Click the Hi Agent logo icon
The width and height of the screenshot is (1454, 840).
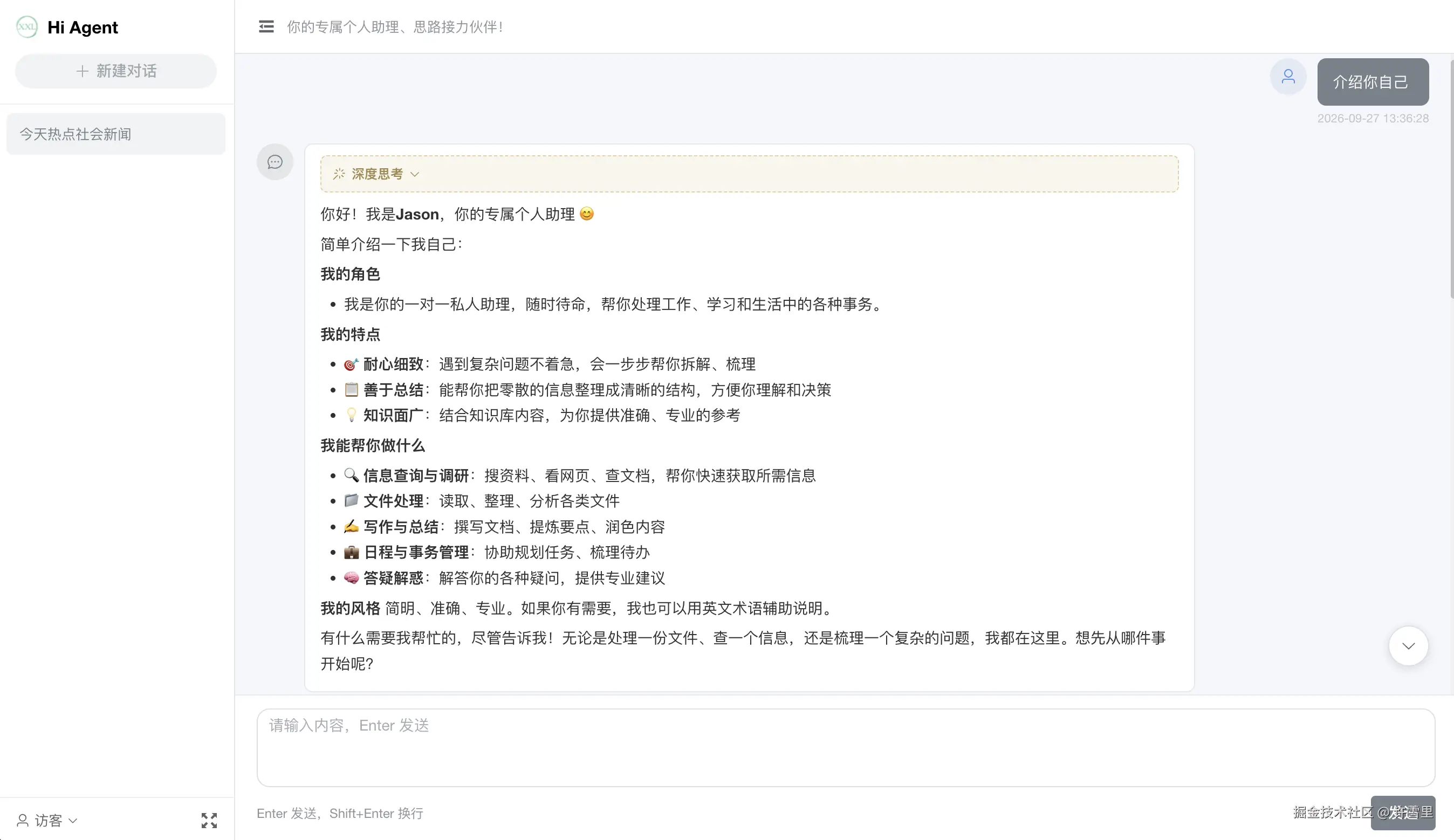pyautogui.click(x=26, y=26)
